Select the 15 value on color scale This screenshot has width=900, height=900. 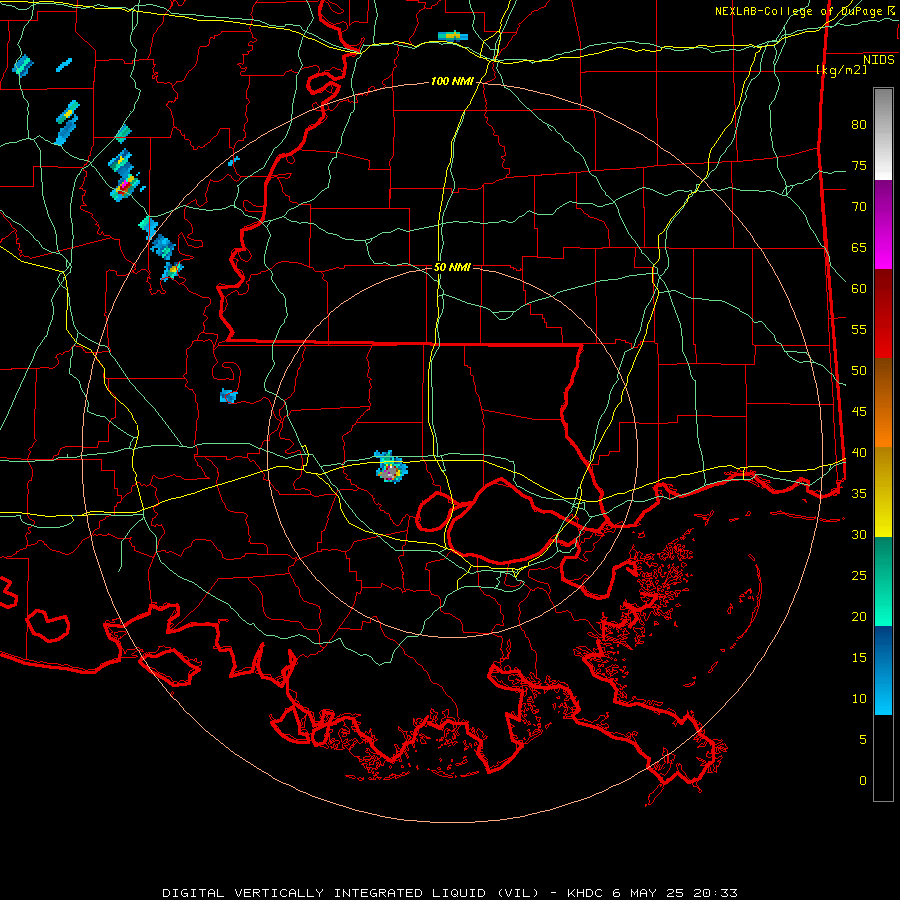[x=859, y=658]
